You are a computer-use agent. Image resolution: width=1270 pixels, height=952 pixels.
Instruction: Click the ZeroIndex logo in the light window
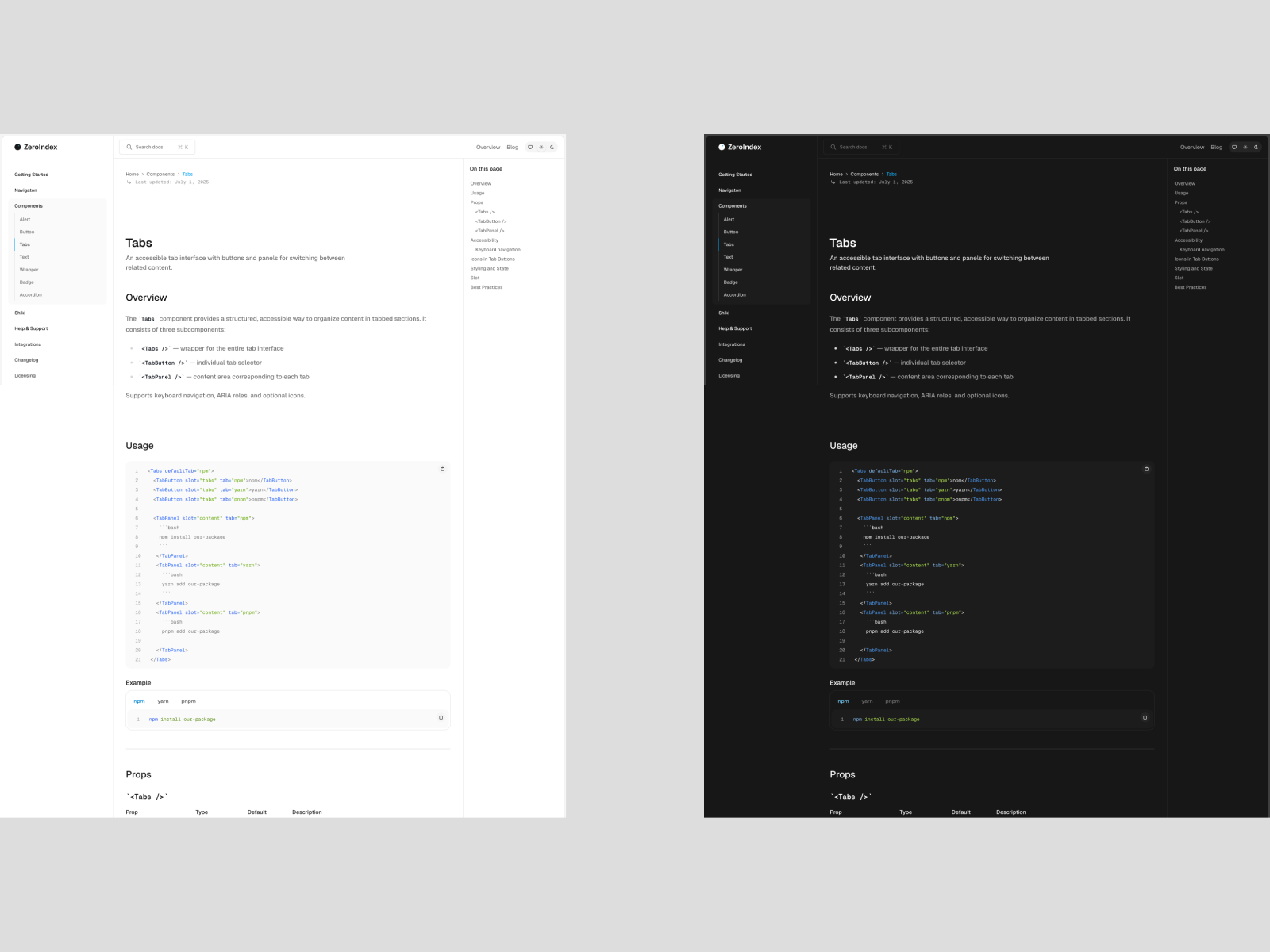[x=36, y=147]
